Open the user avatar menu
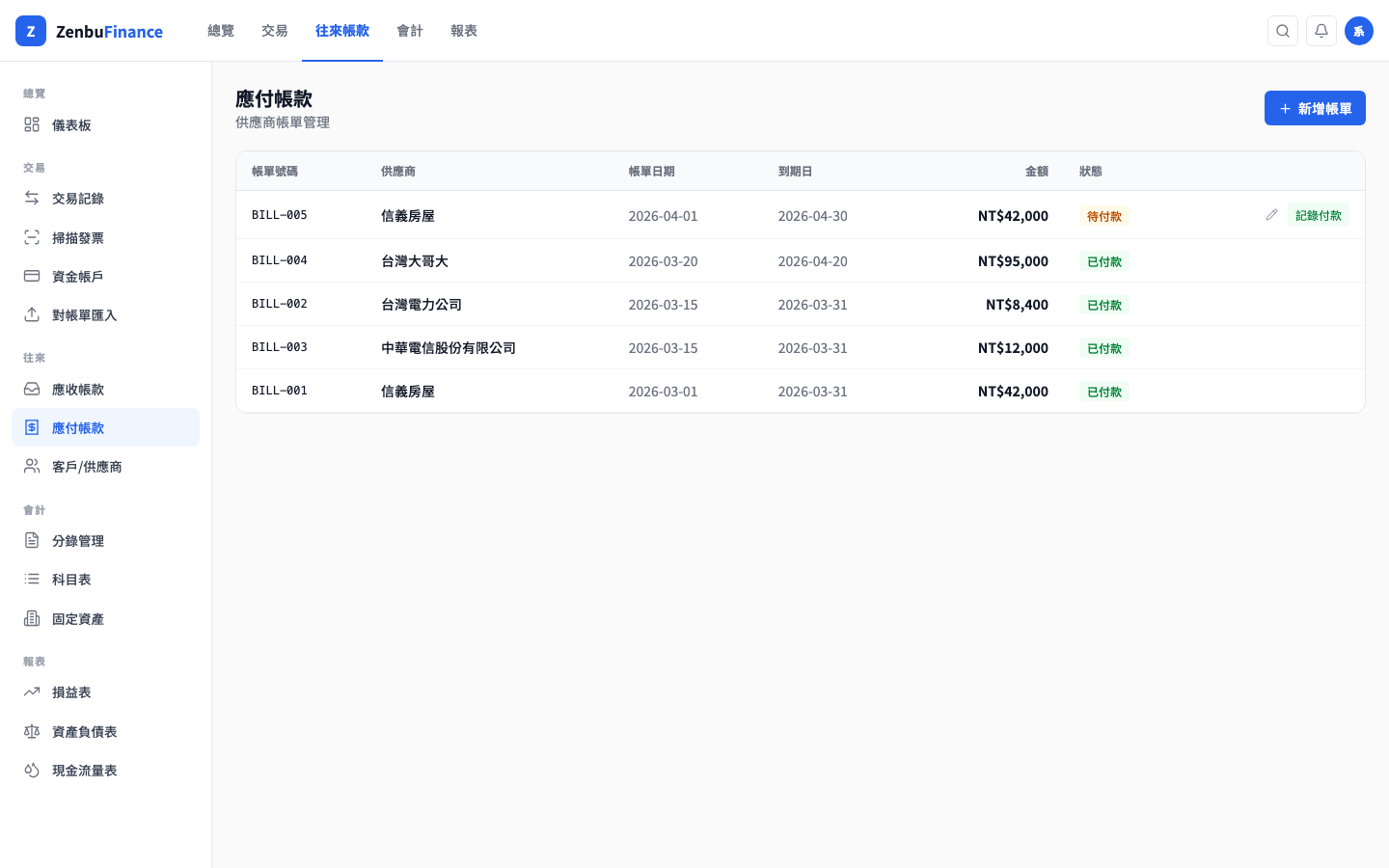 pyautogui.click(x=1359, y=31)
